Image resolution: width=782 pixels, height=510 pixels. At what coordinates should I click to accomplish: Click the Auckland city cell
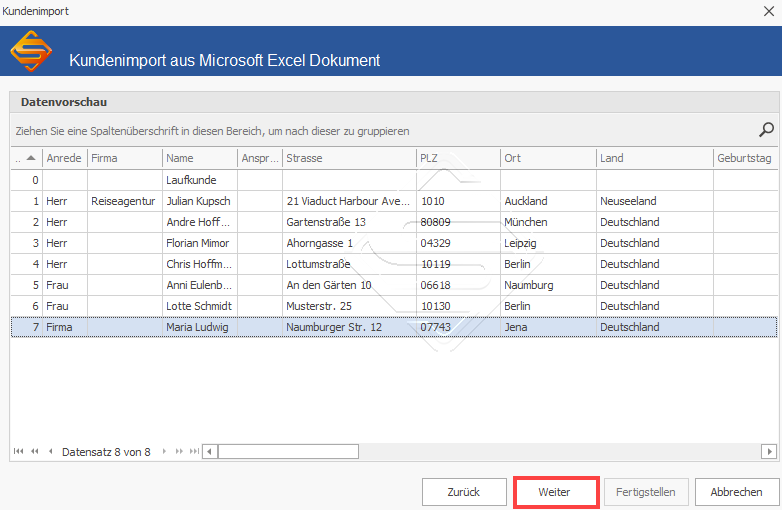tap(548, 201)
